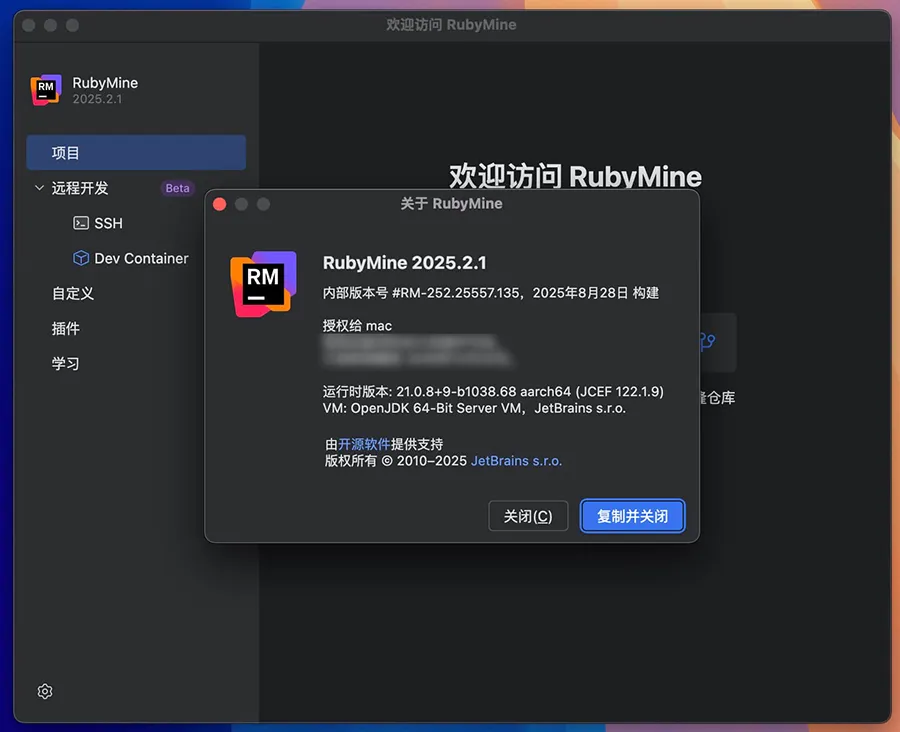Image resolution: width=900 pixels, height=732 pixels.
Task: Click the Dev Container cube icon
Action: click(x=81, y=258)
